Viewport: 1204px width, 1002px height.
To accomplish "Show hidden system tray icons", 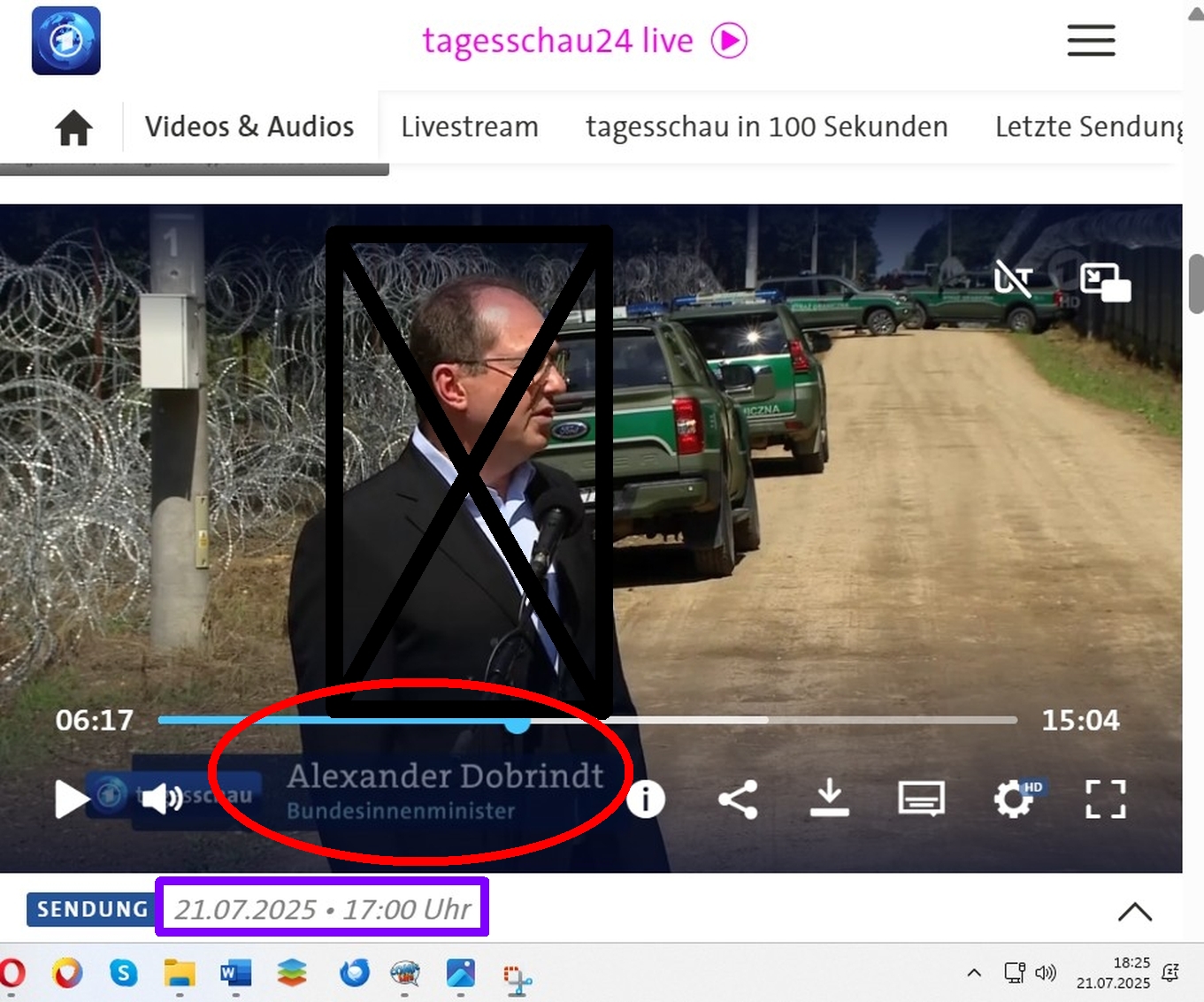I will [974, 973].
